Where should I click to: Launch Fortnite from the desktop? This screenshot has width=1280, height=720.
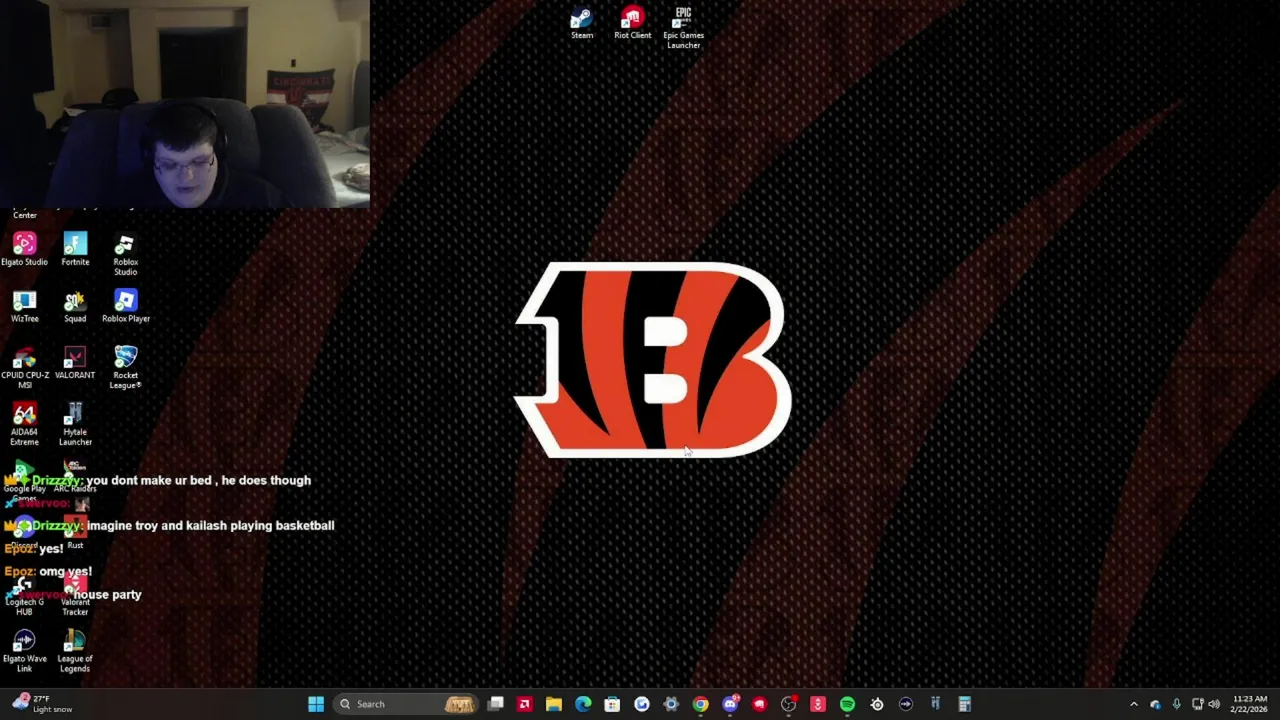pyautogui.click(x=75, y=250)
